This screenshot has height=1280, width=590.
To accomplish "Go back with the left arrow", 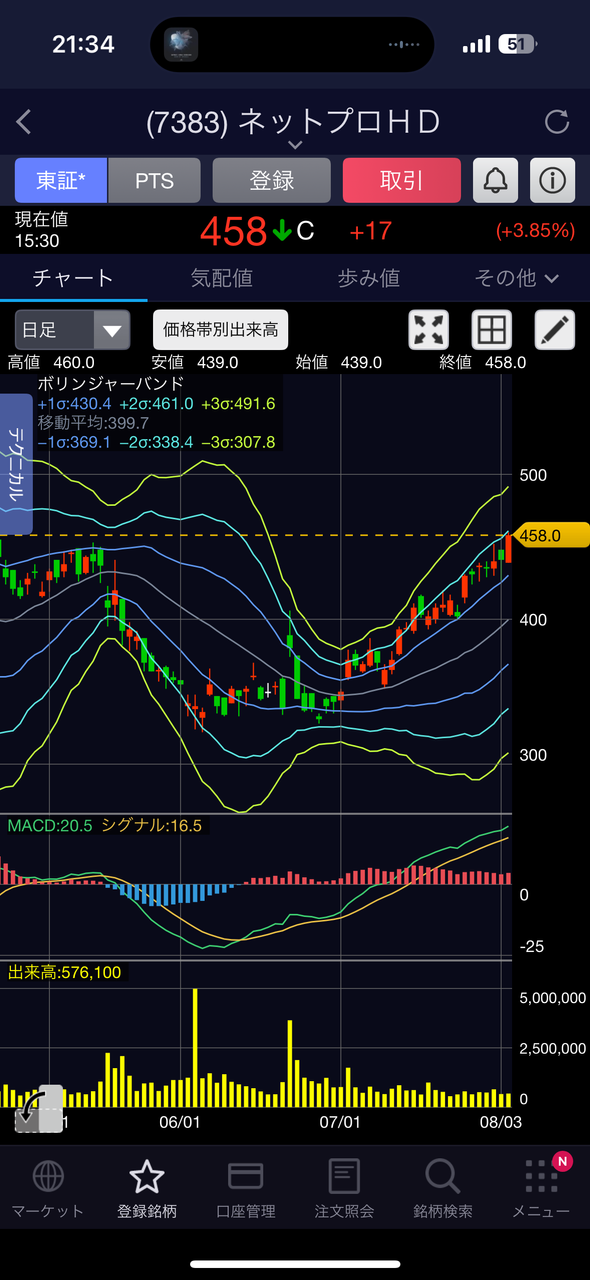I will tap(25, 122).
